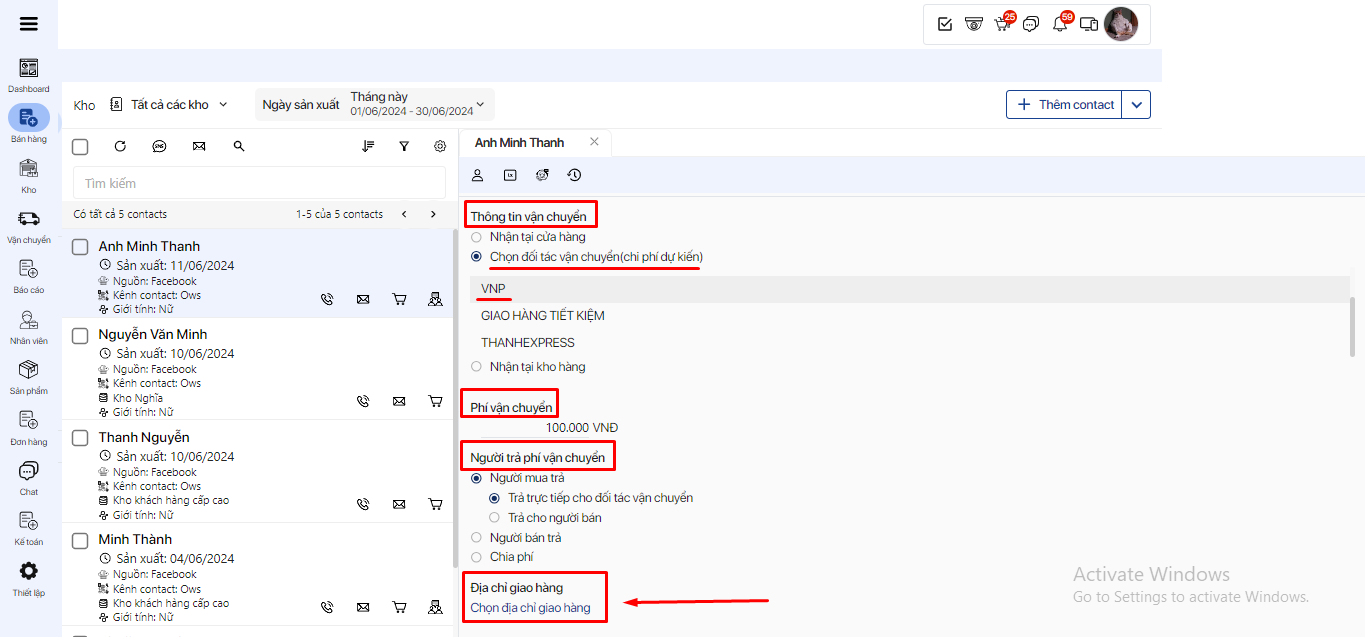Open the shopping cart in top bar
Image resolution: width=1365 pixels, height=637 pixels.
tap(1002, 24)
